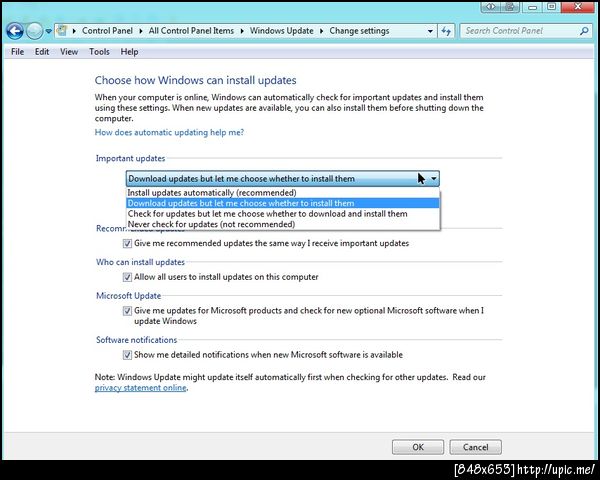Confirm settings with OK button
Viewport: 600px width, 480px height.
pos(418,447)
